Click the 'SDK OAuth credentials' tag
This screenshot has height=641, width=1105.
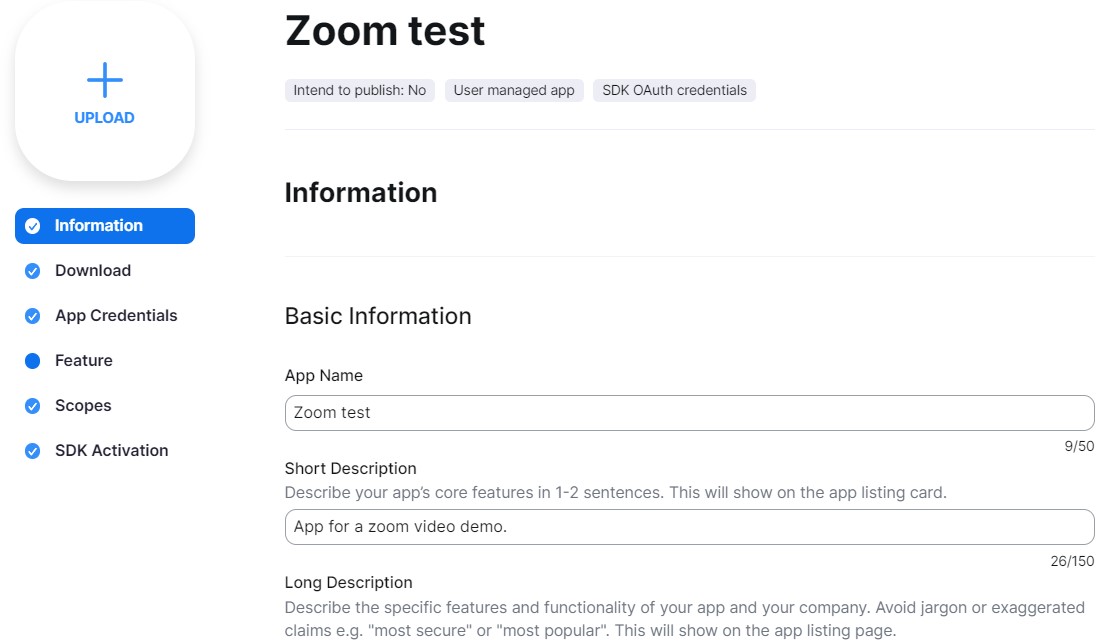coord(674,90)
